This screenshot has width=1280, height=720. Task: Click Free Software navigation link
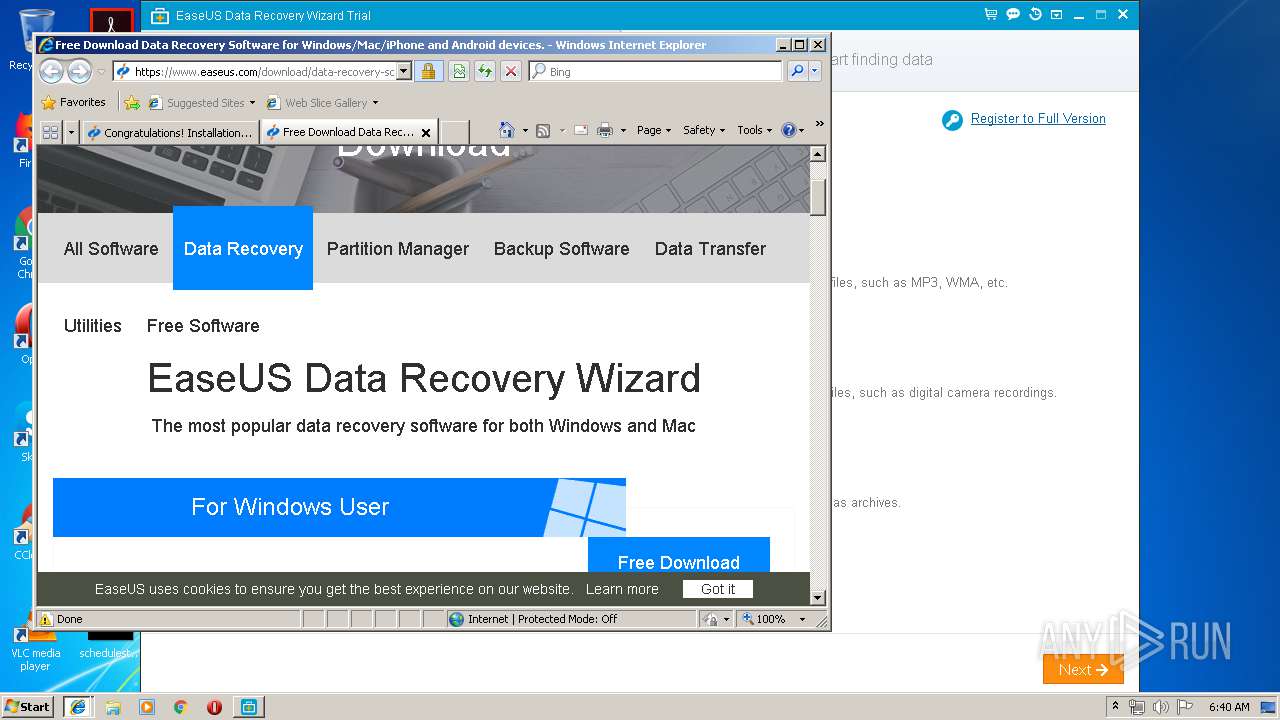coord(203,326)
